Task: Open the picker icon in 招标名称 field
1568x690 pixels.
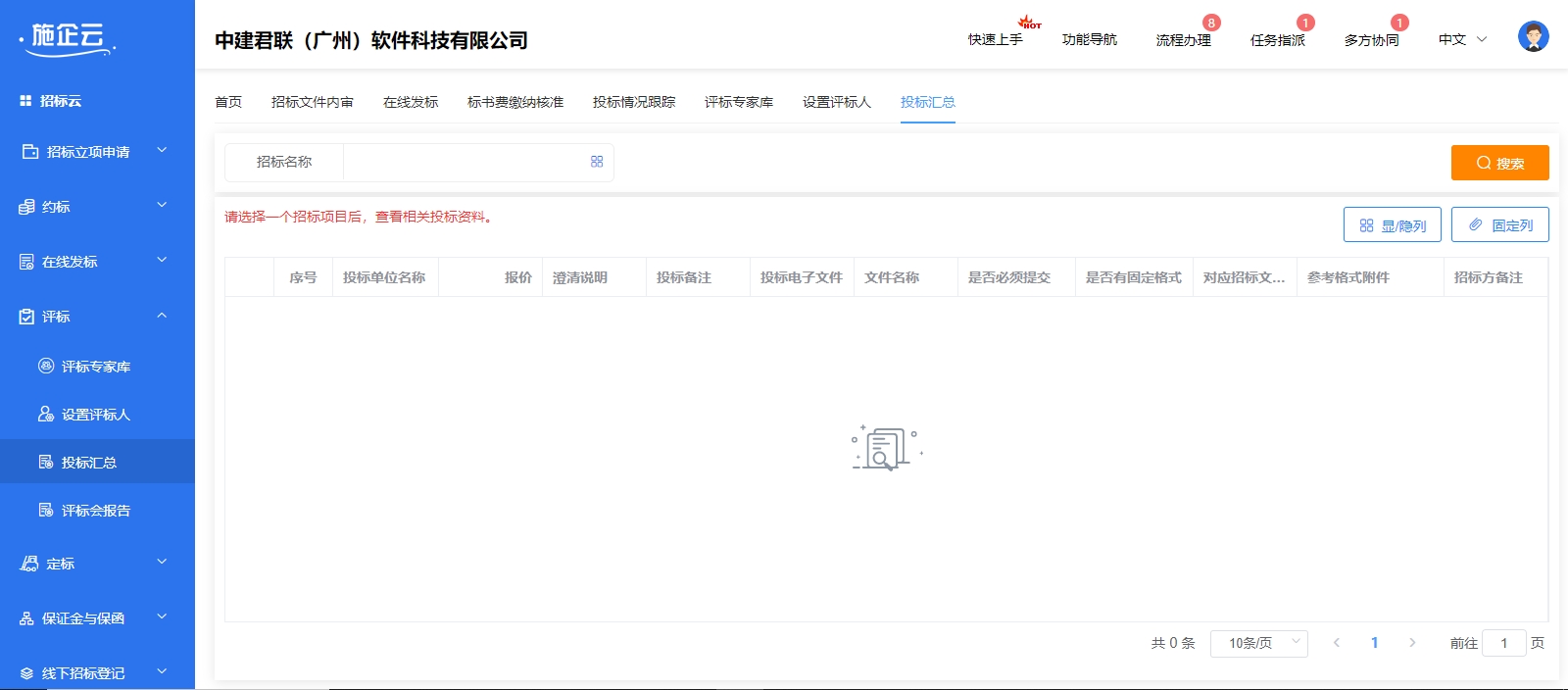Action: (x=597, y=162)
